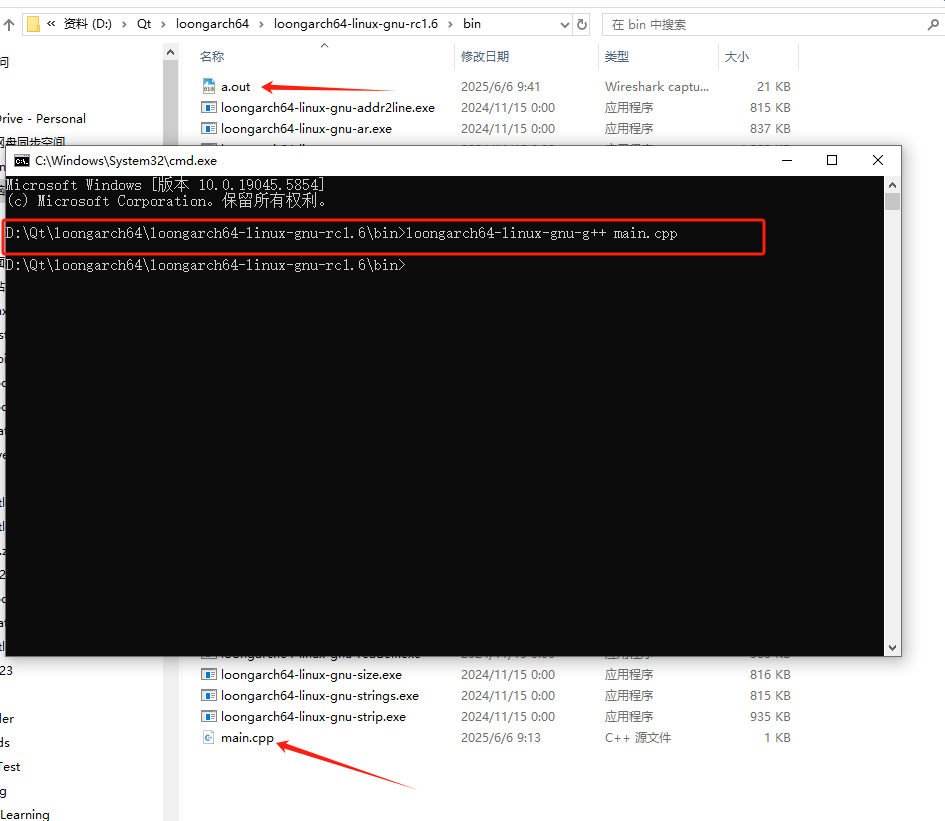
Task: Select the loongarch64-linux-gnu-strip.exe file icon
Action: [209, 717]
